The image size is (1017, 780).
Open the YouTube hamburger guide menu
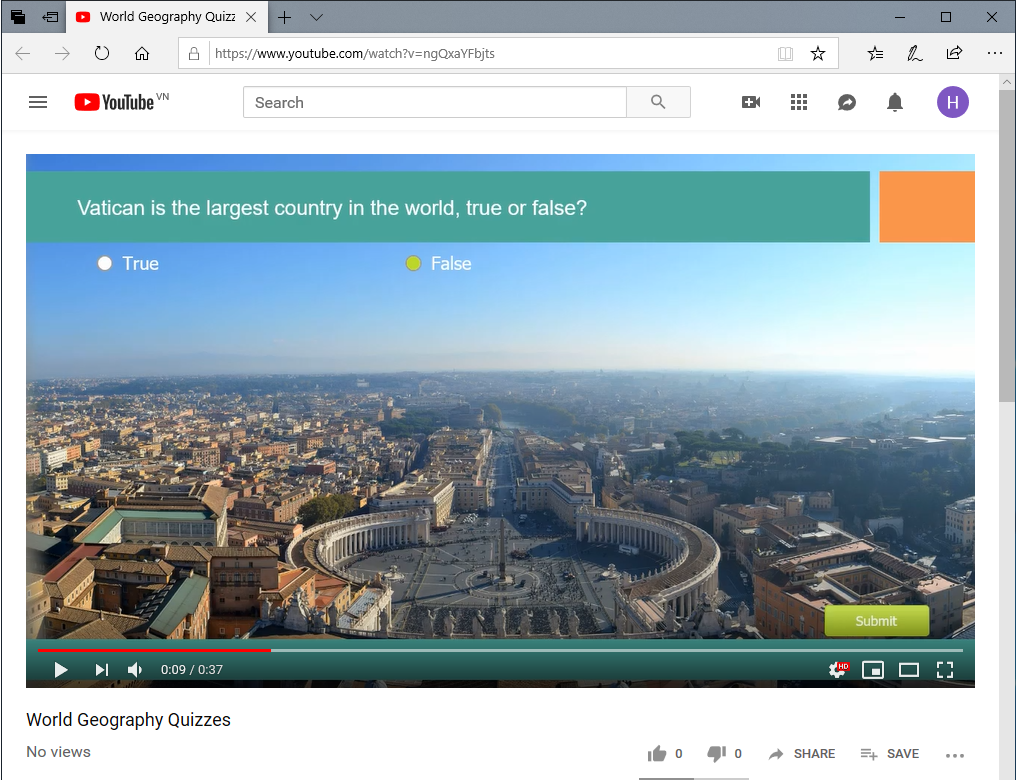click(x=38, y=102)
